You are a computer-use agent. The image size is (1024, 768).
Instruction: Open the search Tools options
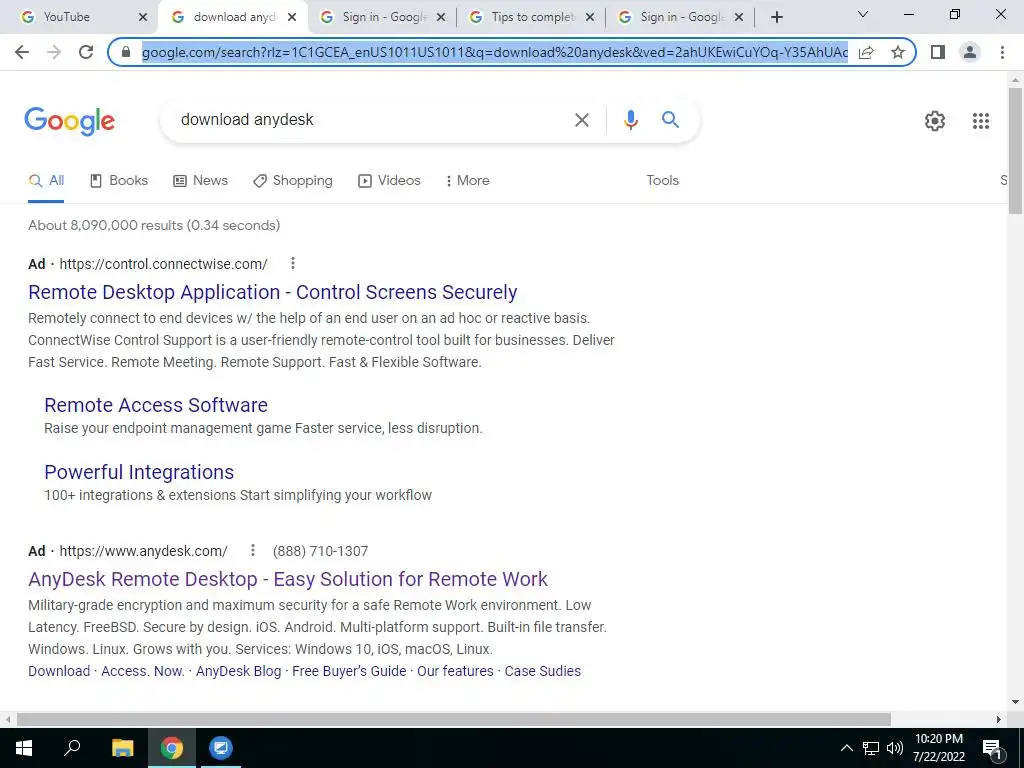(662, 181)
